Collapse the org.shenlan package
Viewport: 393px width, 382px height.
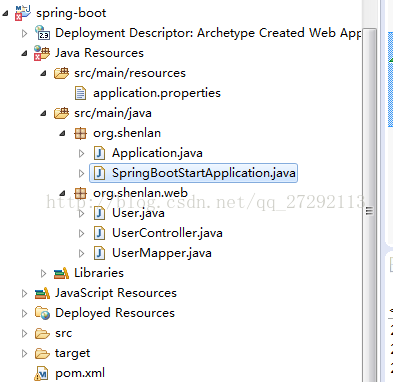pos(62,134)
